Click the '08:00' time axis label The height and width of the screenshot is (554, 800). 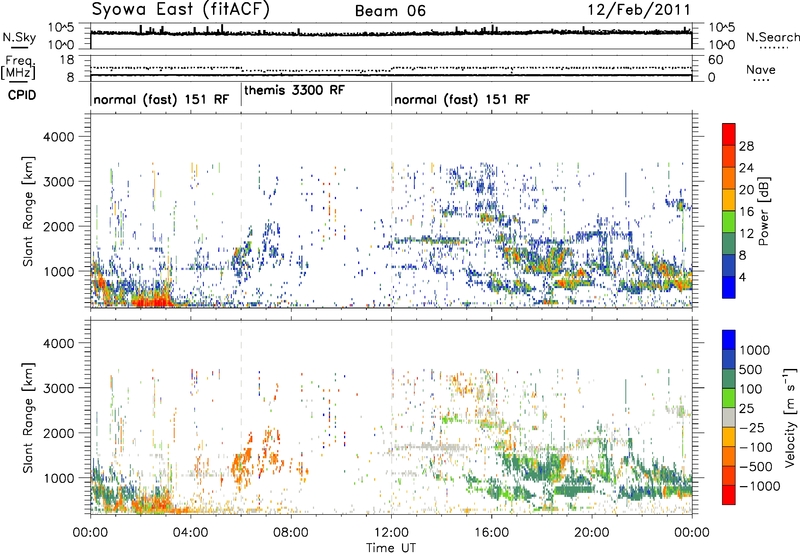tap(291, 533)
